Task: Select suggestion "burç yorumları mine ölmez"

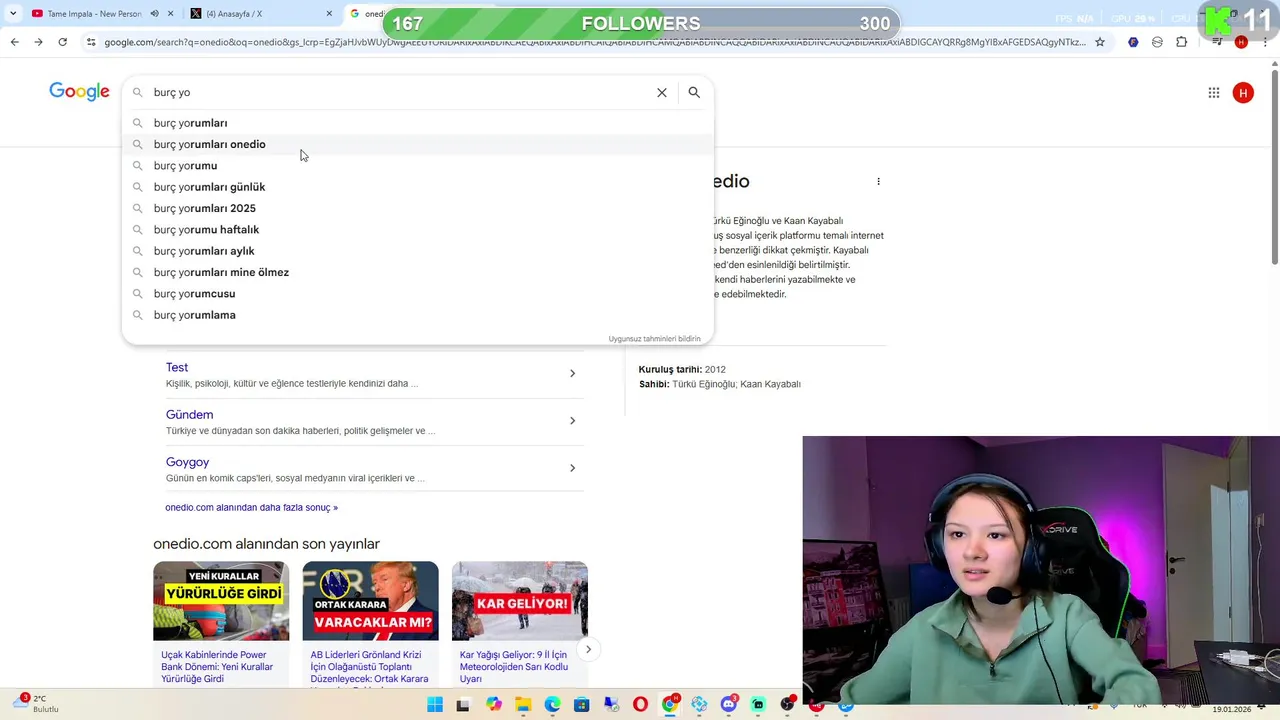Action: (x=418, y=272)
